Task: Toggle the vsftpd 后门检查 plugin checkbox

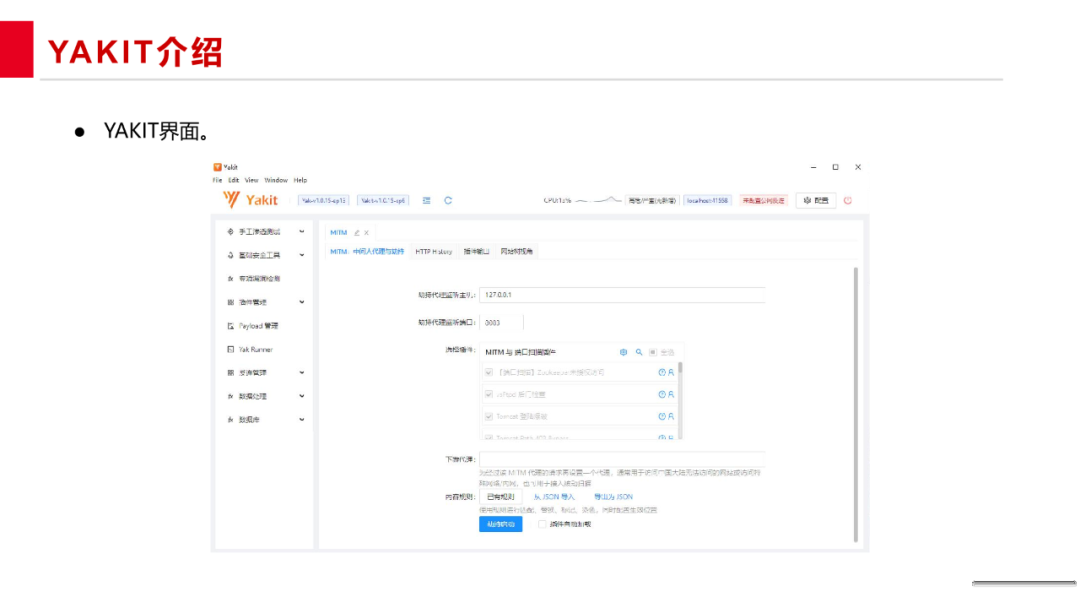Action: tap(489, 395)
